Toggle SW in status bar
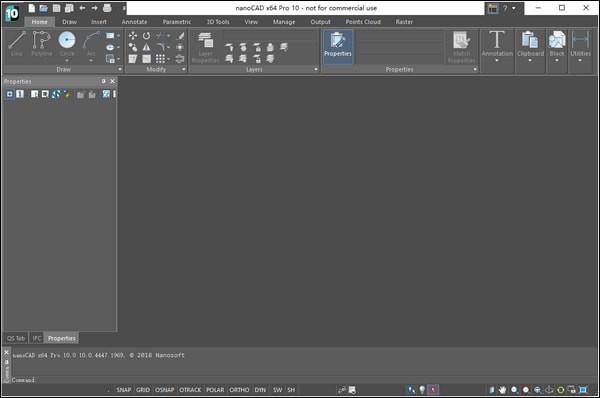This screenshot has width=600, height=398. [277, 390]
